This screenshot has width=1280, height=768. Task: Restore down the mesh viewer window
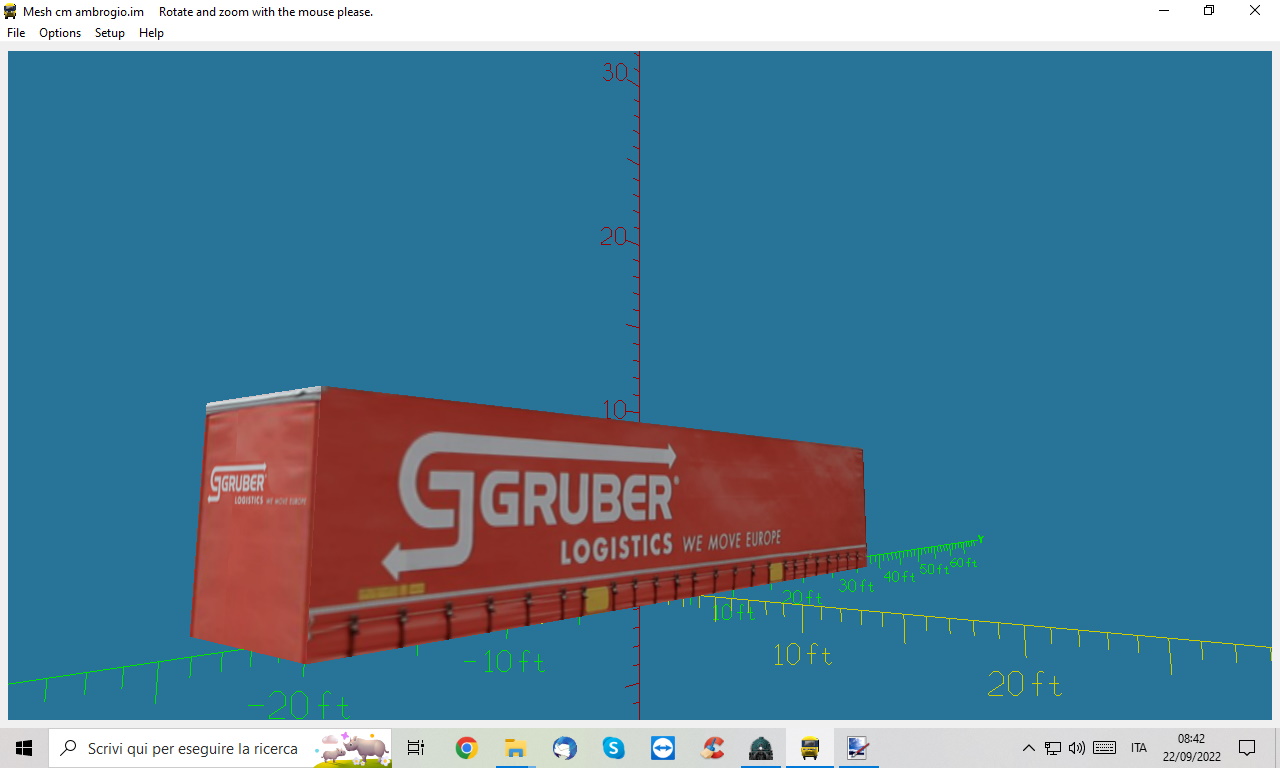[1209, 11]
